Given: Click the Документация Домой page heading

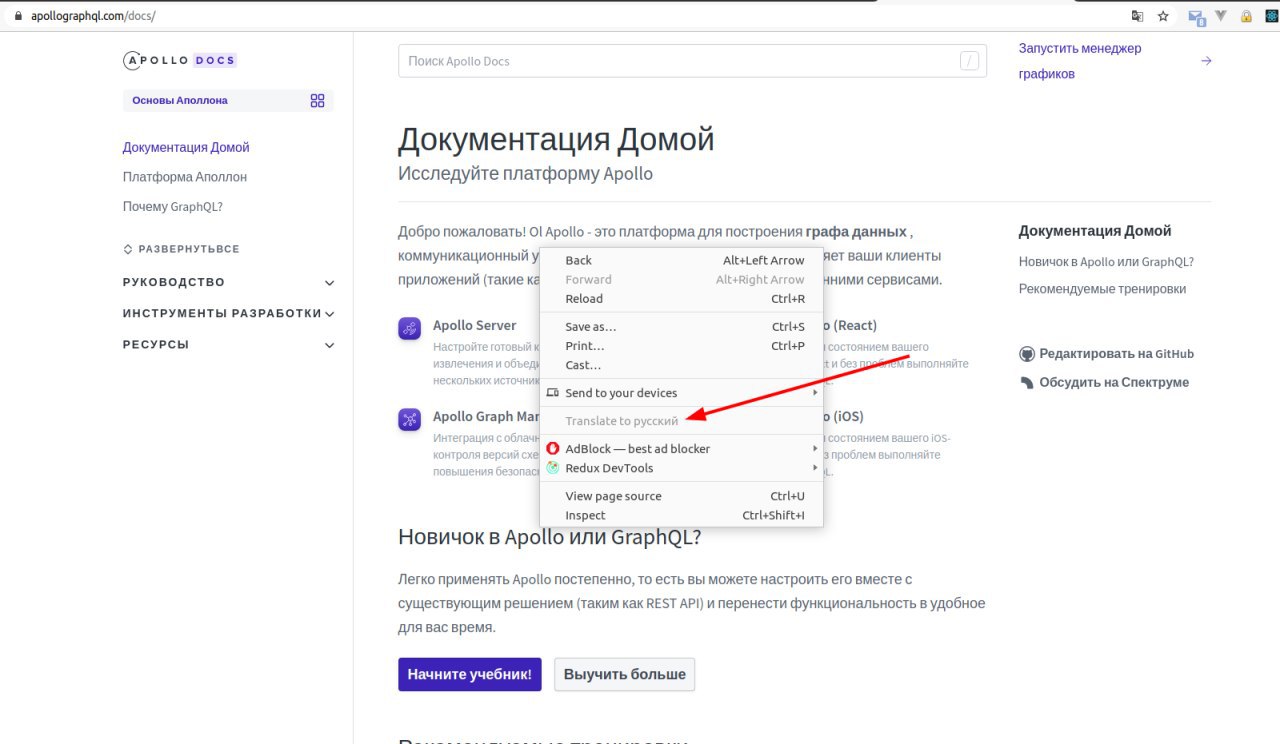Looking at the screenshot, I should 556,139.
